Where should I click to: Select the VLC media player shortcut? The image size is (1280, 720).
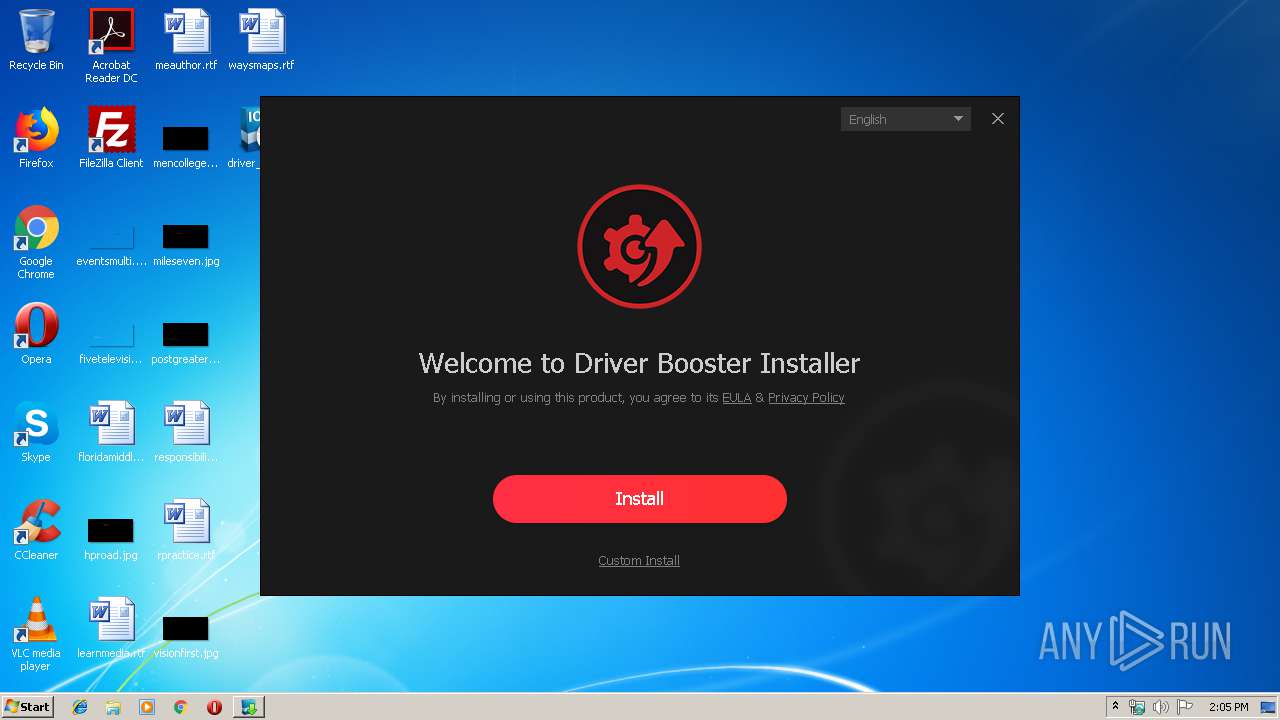pos(36,634)
